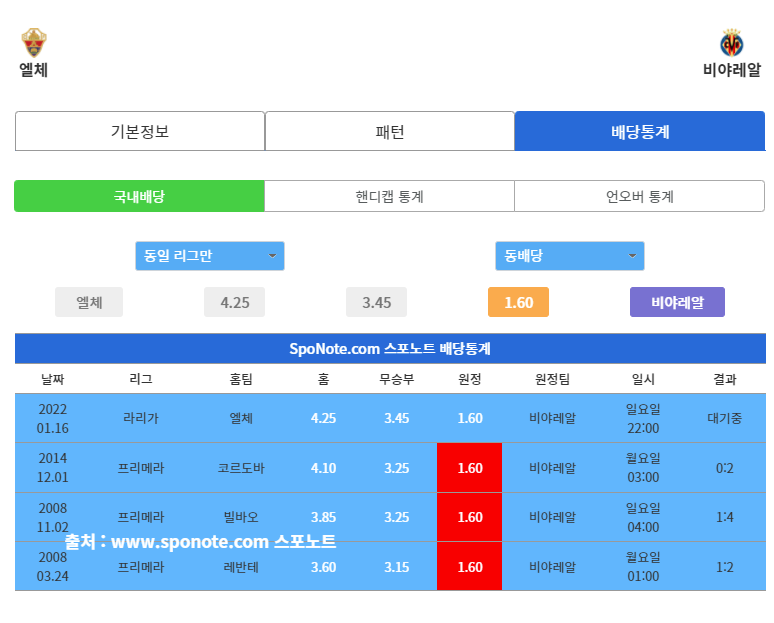
Task: Select the 3.45 draw odds button
Action: 377,302
